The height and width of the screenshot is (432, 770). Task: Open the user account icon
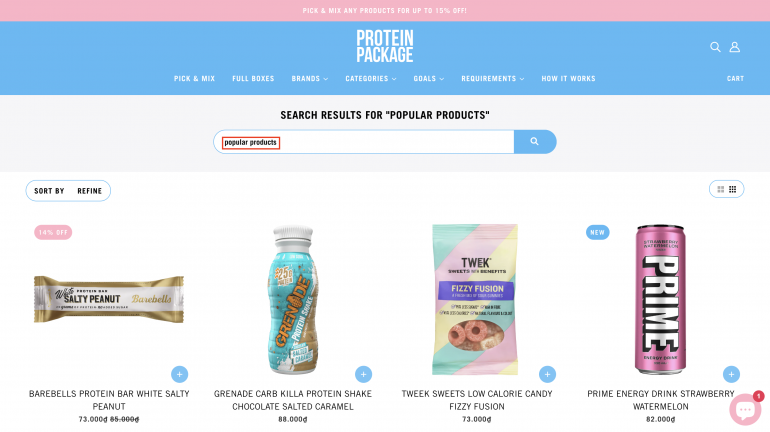pos(735,47)
